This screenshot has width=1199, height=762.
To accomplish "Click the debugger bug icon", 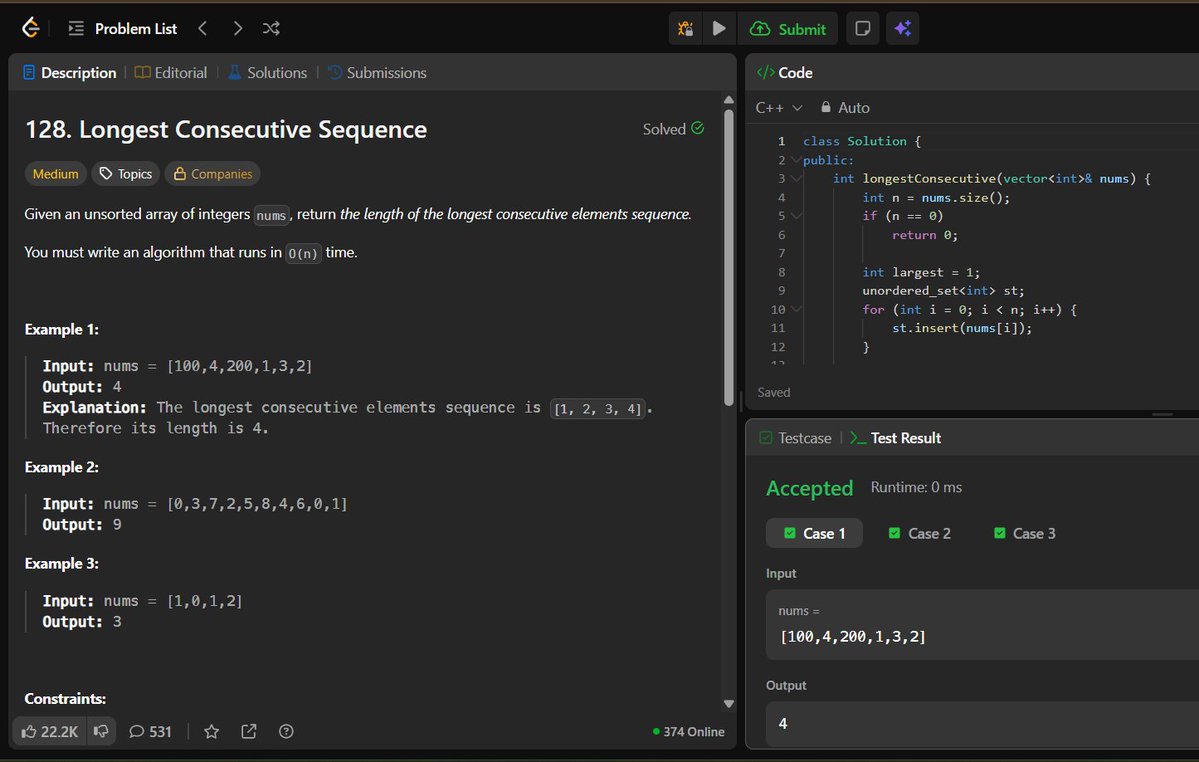I will click(x=685, y=28).
